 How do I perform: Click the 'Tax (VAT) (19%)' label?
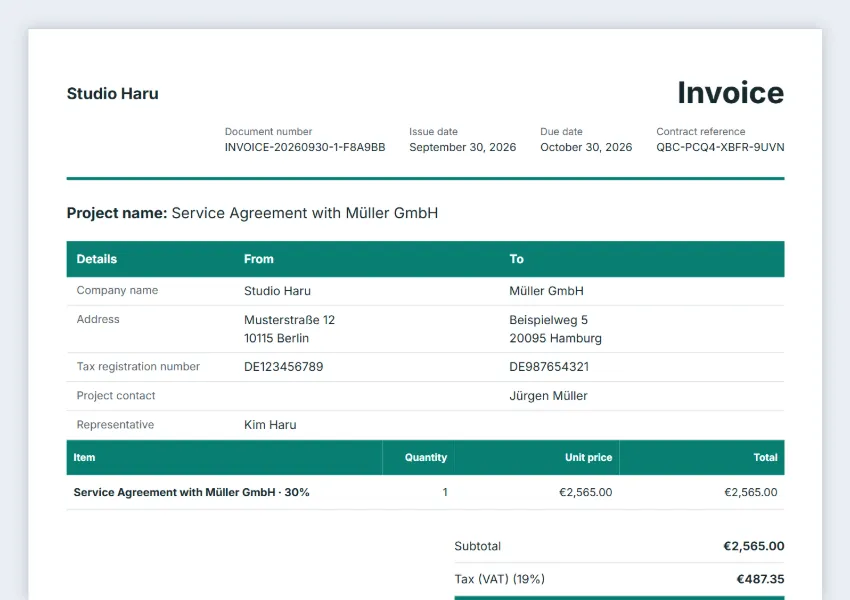coord(499,579)
